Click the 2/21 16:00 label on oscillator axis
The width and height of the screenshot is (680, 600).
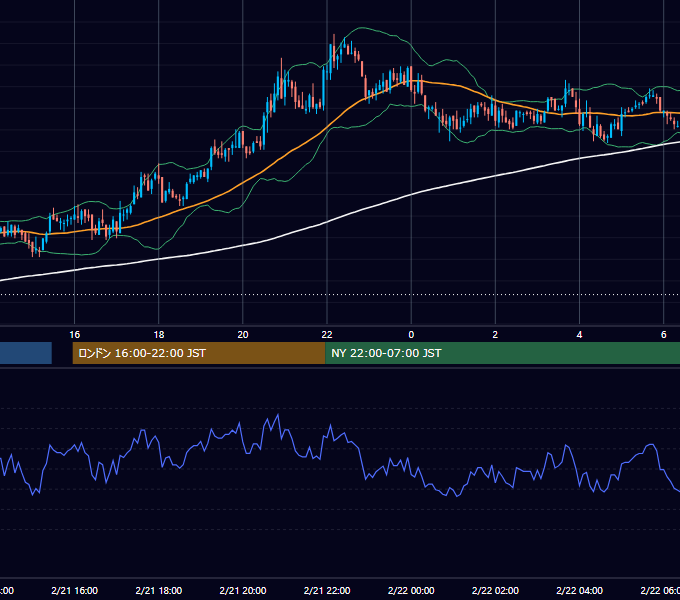click(75, 590)
